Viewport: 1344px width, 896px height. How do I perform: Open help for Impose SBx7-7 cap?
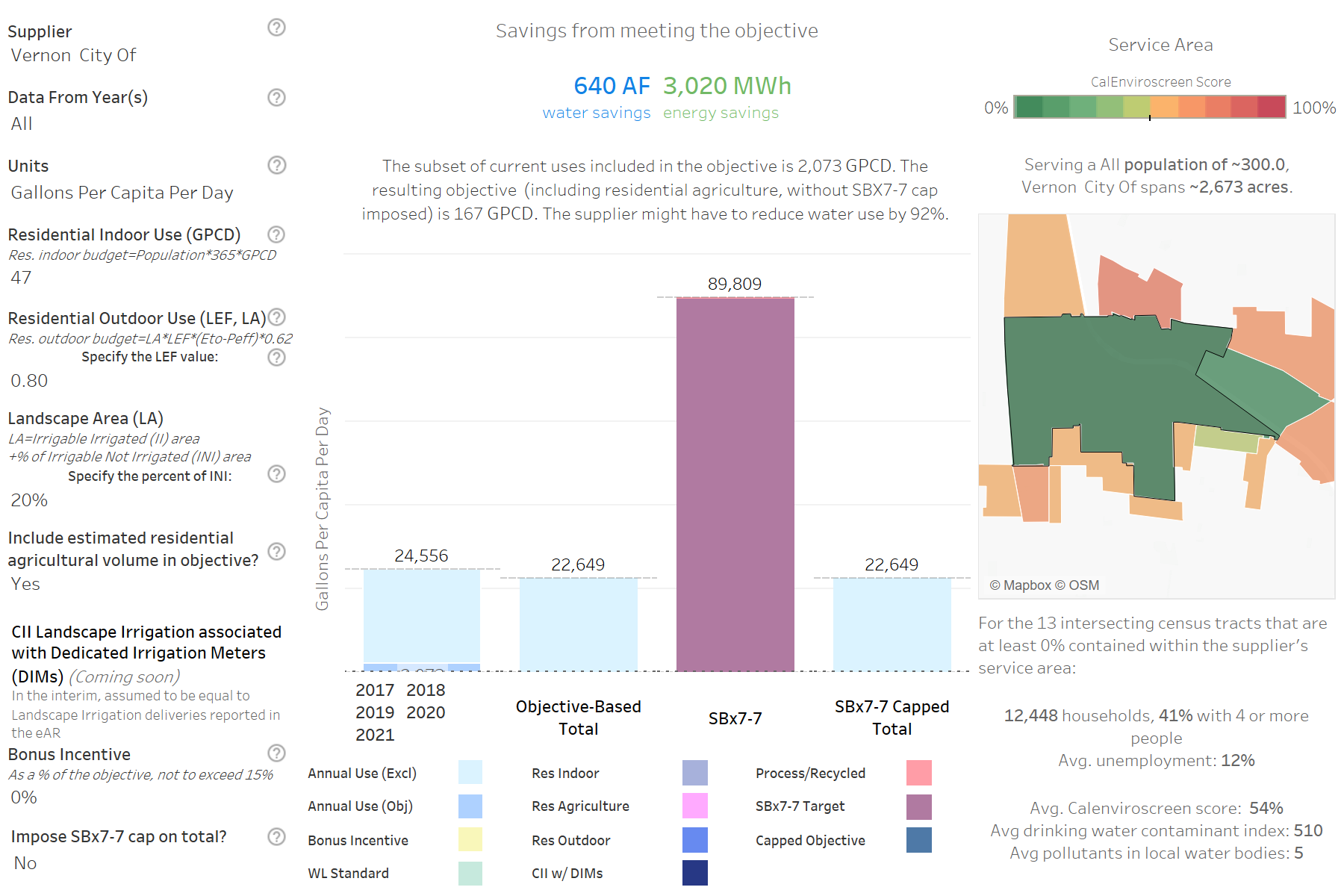coord(276,836)
